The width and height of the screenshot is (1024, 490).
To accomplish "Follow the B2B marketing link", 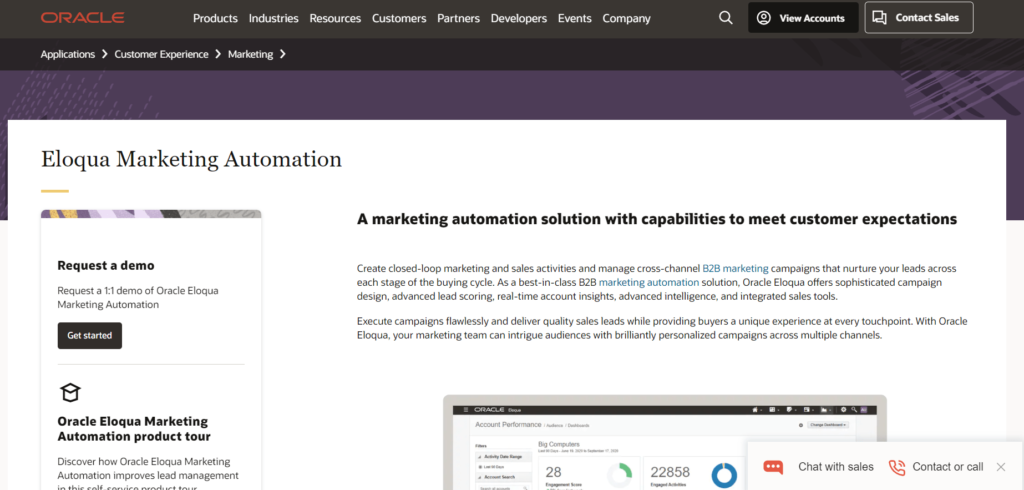I will 735,268.
